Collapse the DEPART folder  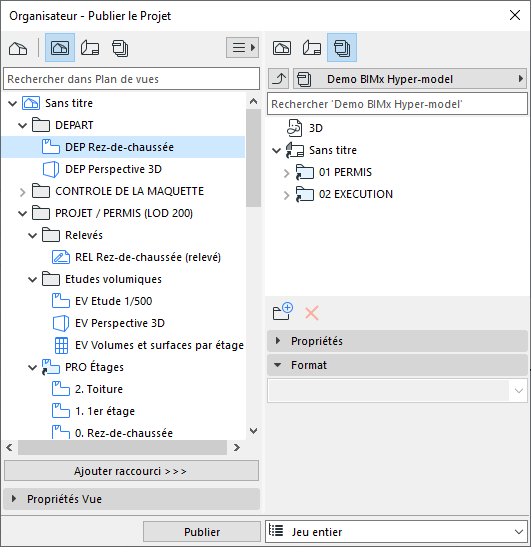23,126
